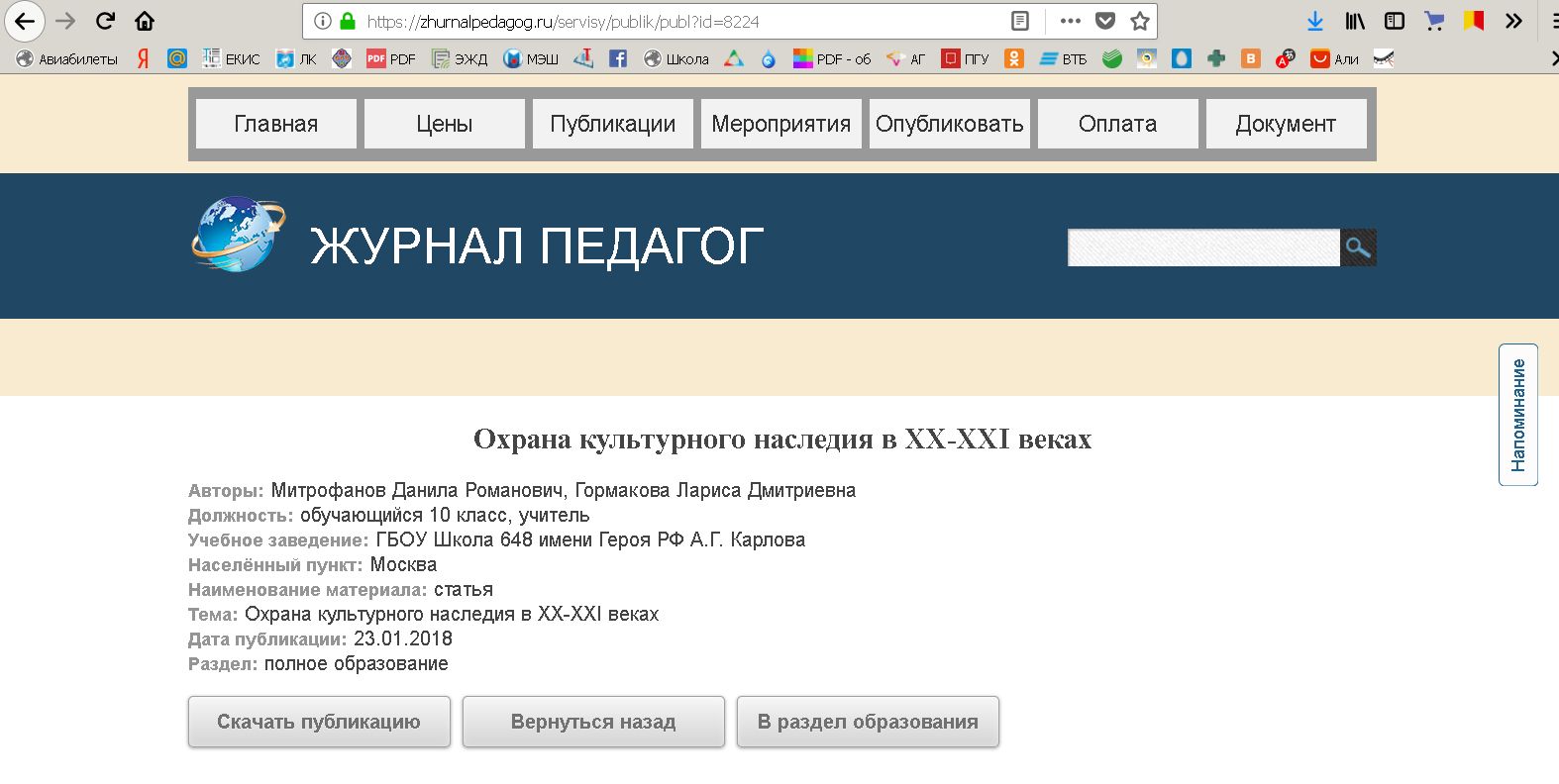1559x784 pixels.
Task: Bookmark this page with star icon
Action: pos(1140,21)
